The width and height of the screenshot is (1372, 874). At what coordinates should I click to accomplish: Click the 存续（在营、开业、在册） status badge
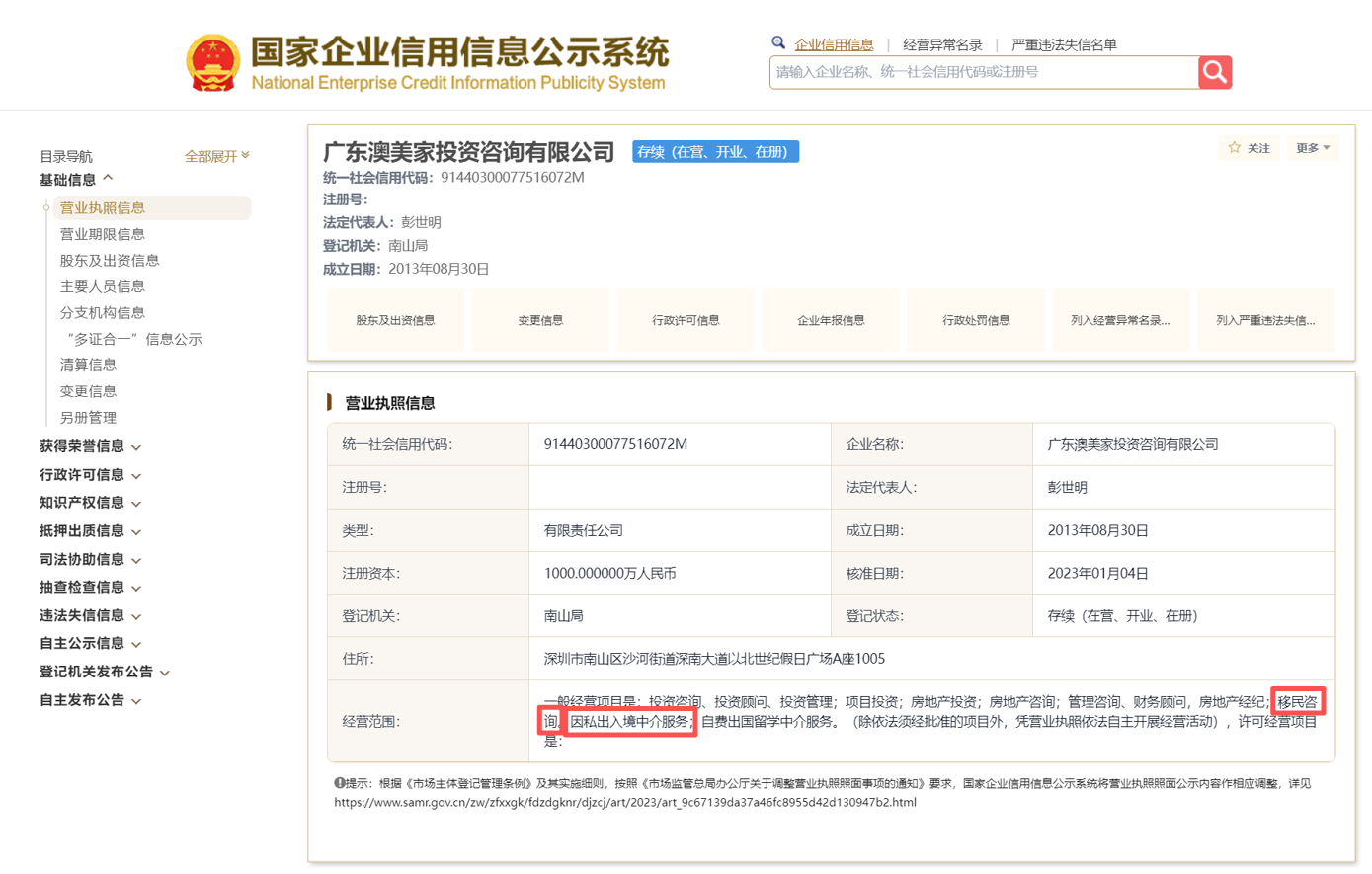tap(715, 151)
